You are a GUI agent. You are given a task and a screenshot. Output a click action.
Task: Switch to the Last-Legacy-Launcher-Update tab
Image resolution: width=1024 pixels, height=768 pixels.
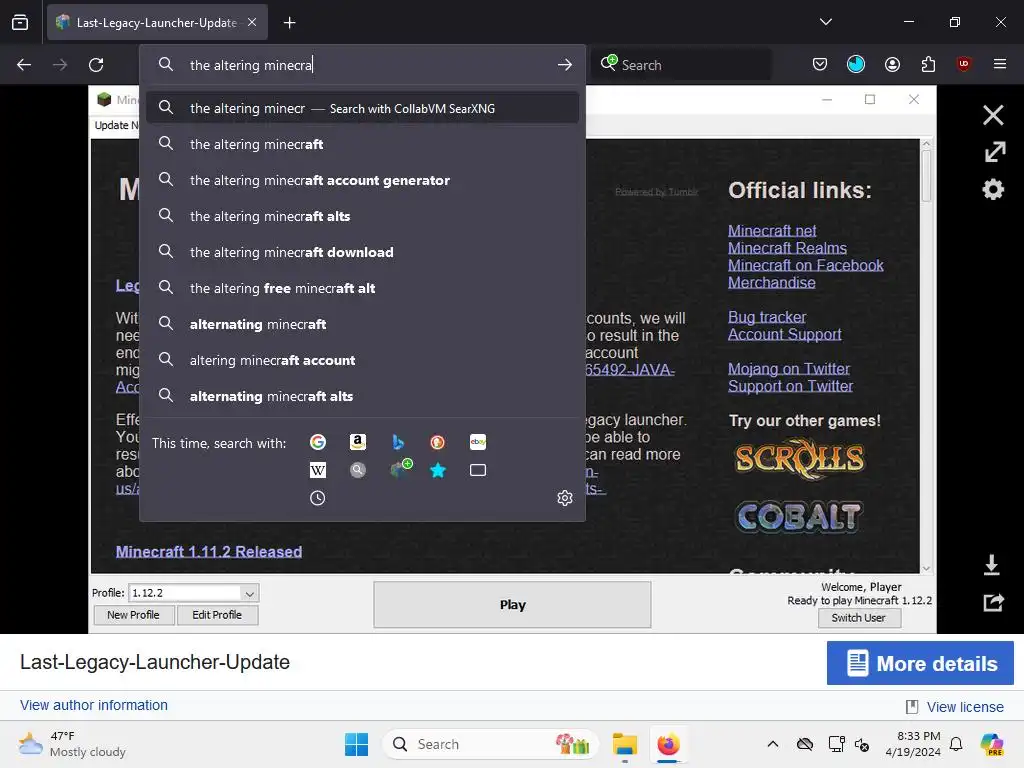(157, 23)
